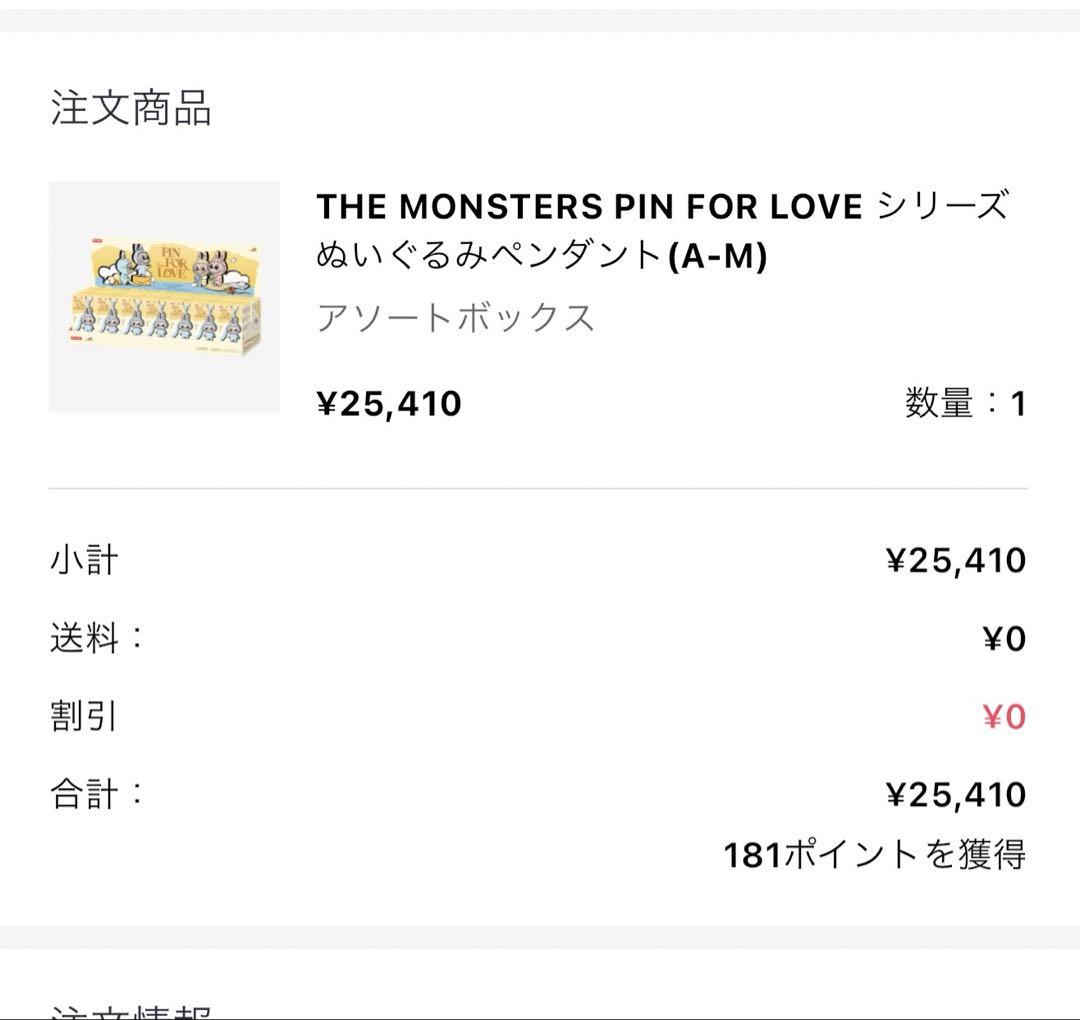
Task: Select the 数量：1 quantity text
Action: point(965,404)
